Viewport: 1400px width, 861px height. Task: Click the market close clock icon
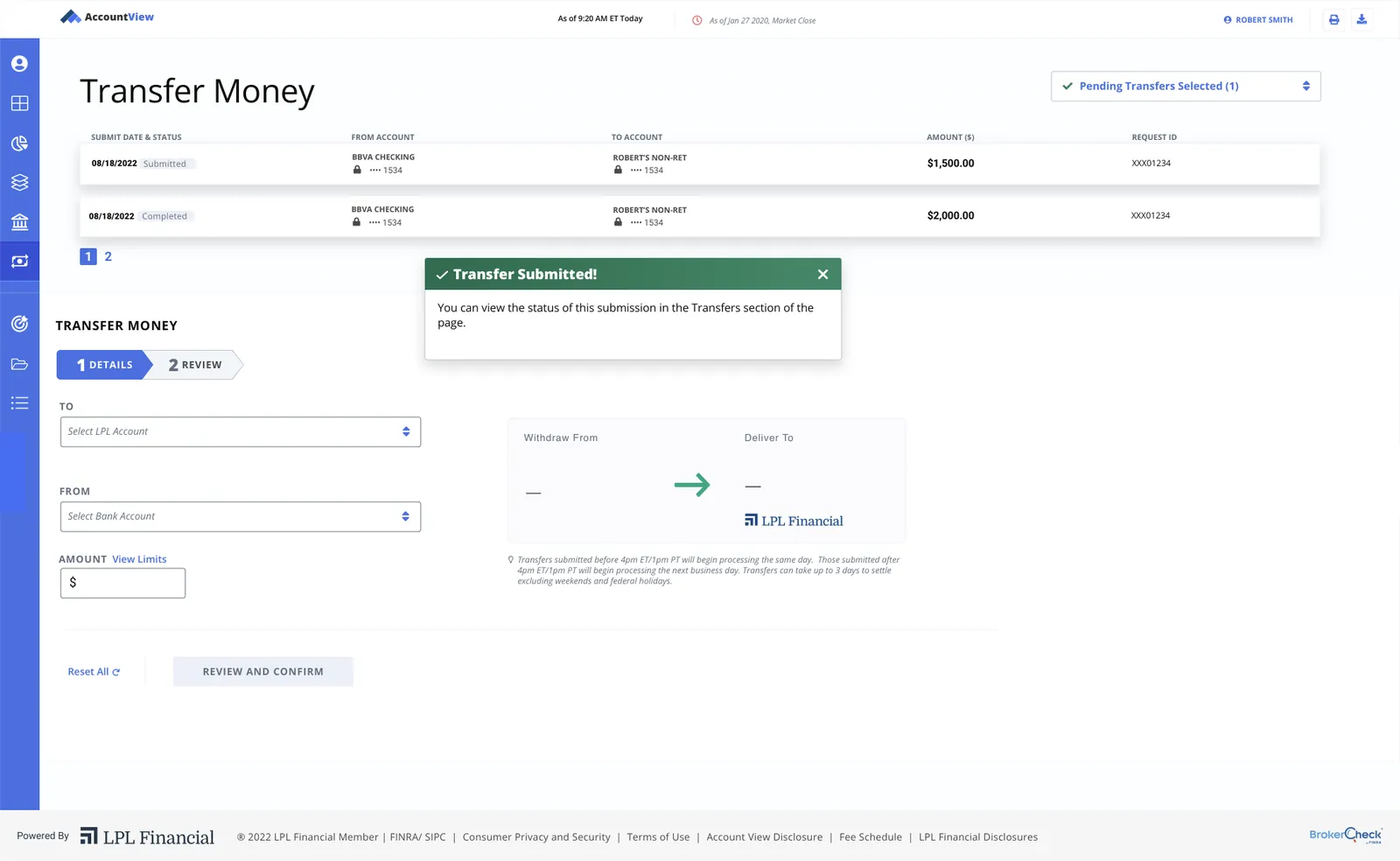697,20
